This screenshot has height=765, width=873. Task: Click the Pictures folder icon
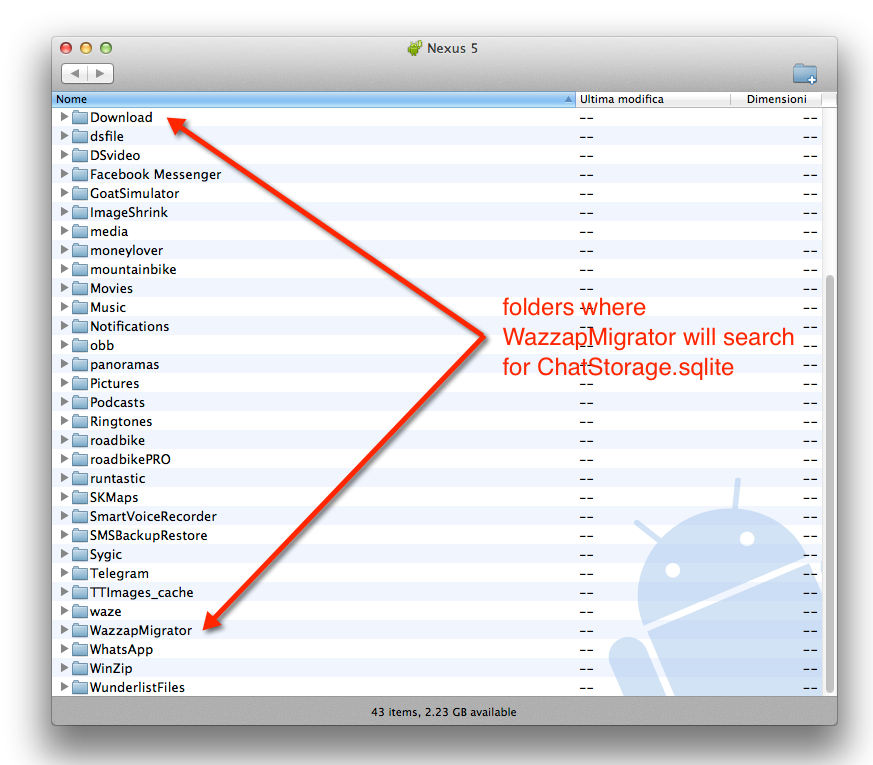(80, 383)
